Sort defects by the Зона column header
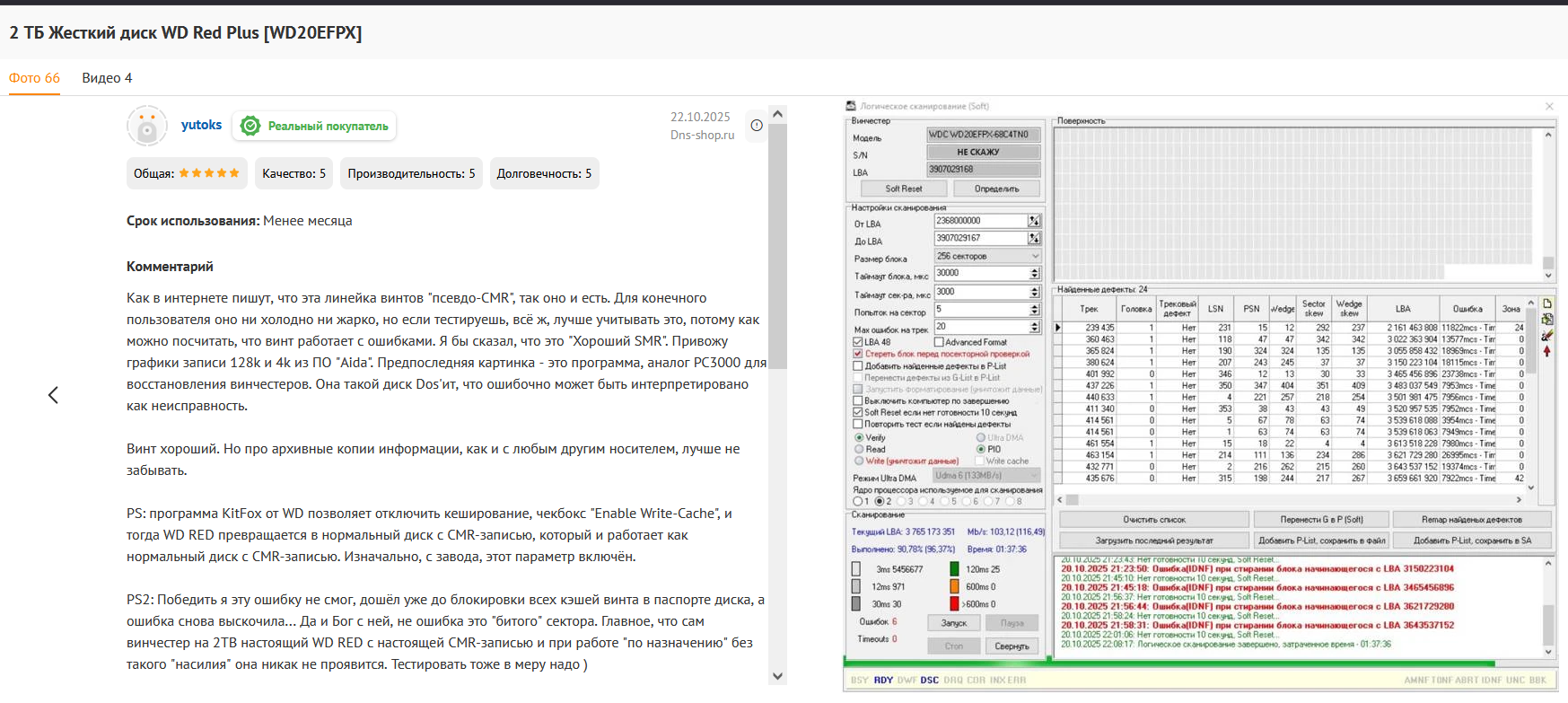The image size is (1568, 703). [1511, 309]
